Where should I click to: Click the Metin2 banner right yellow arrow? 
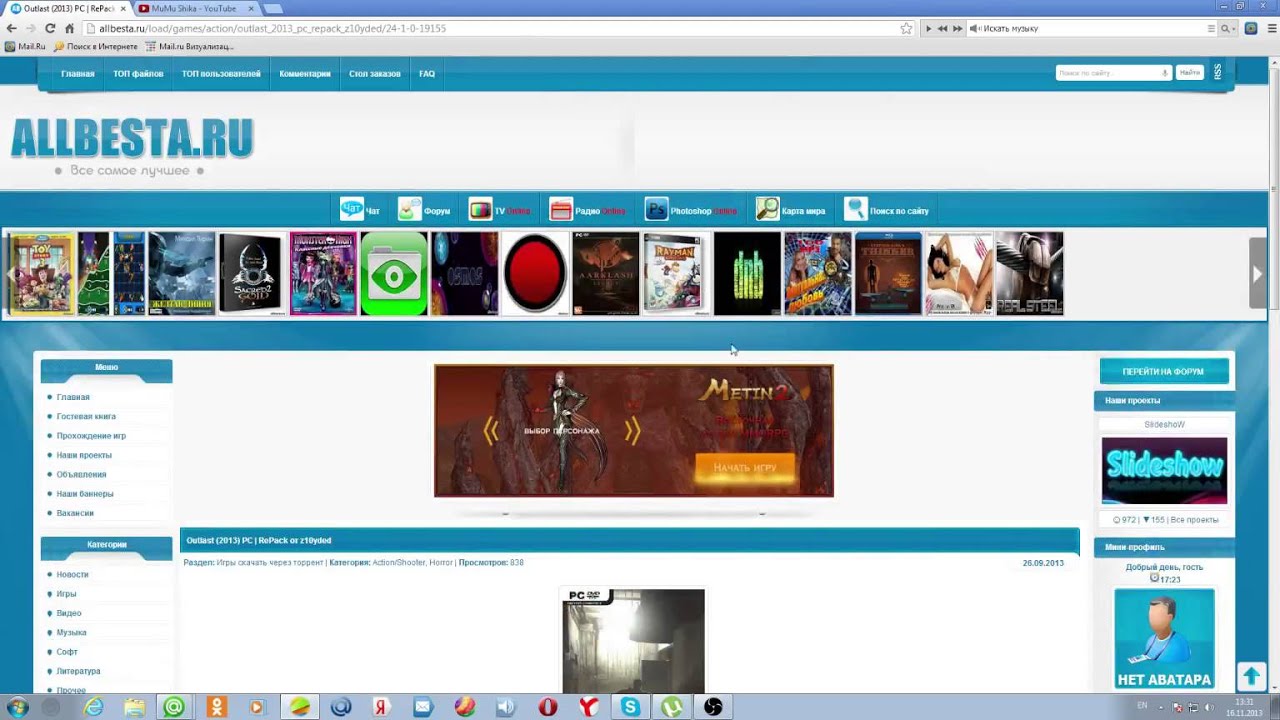coord(632,431)
